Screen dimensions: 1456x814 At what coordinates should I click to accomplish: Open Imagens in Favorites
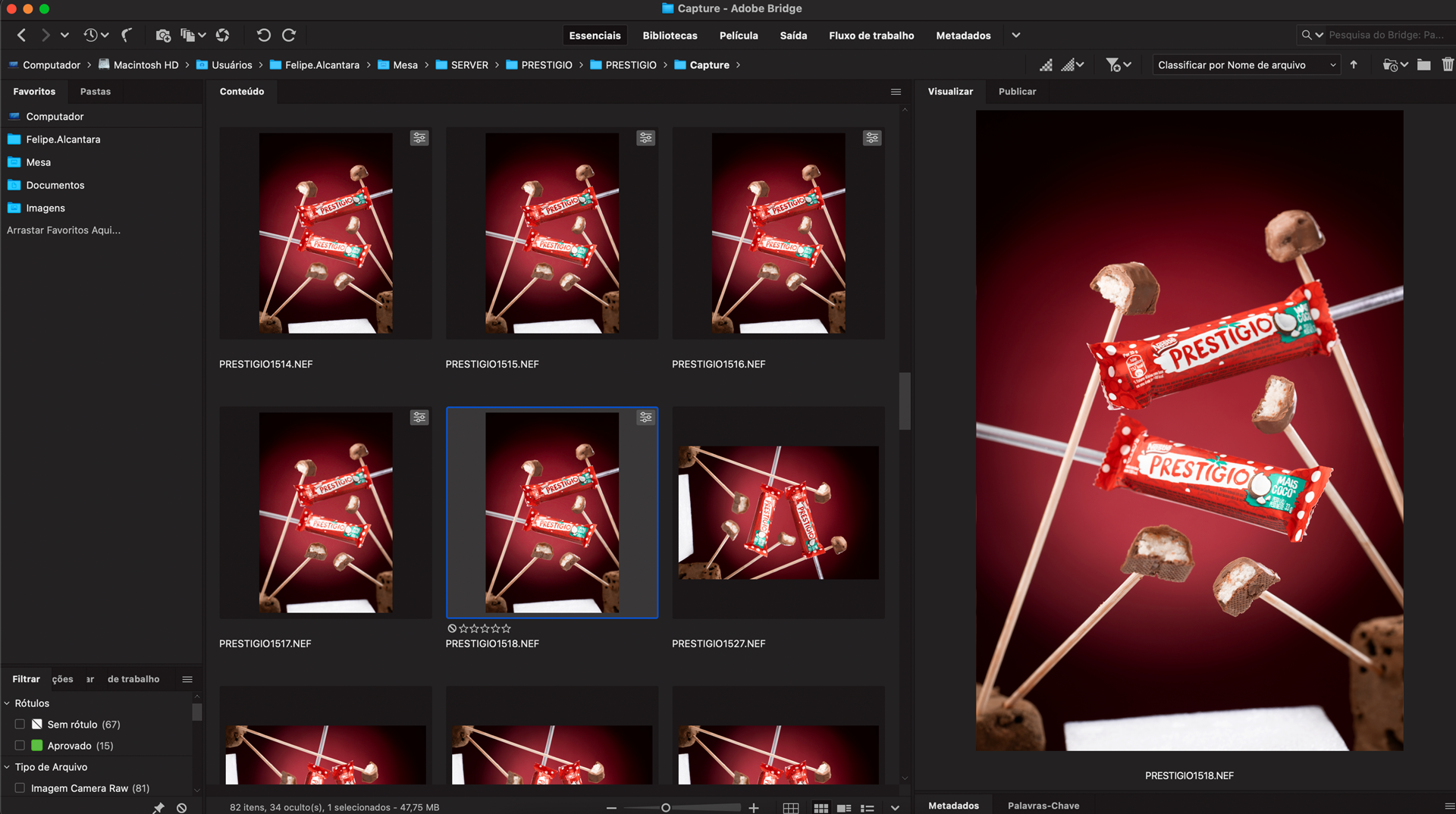tap(45, 208)
